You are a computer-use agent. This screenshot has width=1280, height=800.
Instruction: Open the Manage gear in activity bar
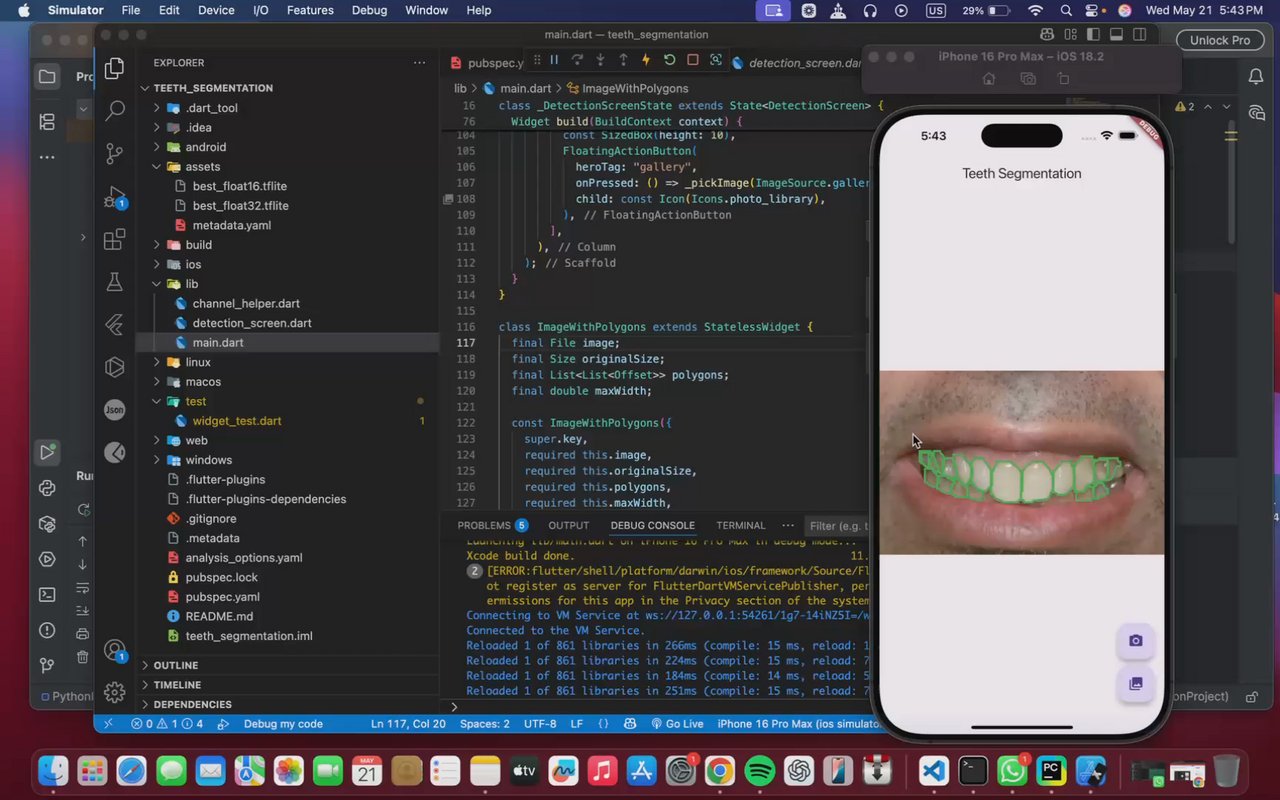coord(115,692)
